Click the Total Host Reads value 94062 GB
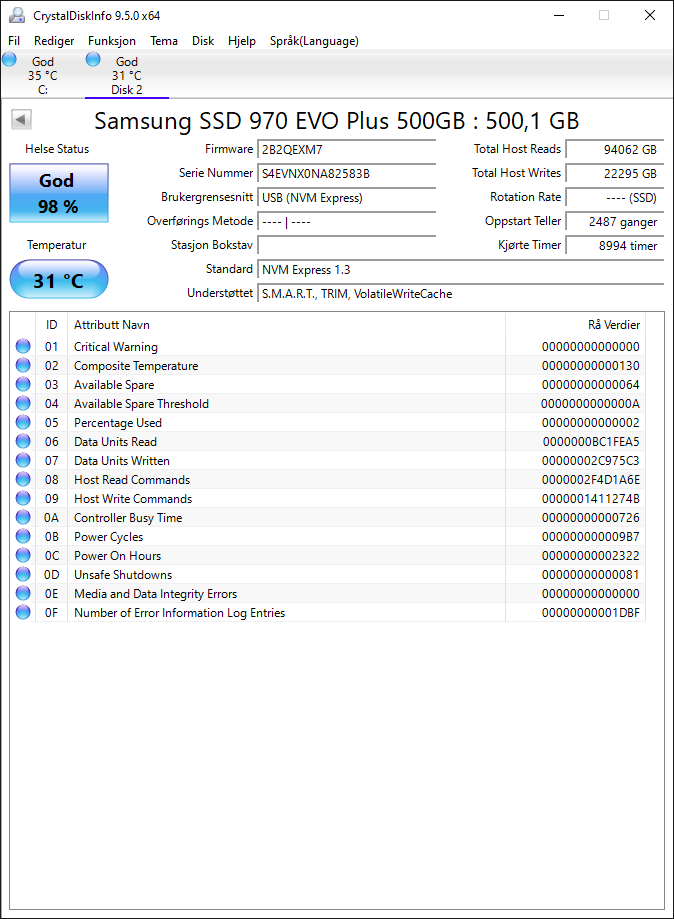Screen dimensions: 674x919 tap(615, 149)
